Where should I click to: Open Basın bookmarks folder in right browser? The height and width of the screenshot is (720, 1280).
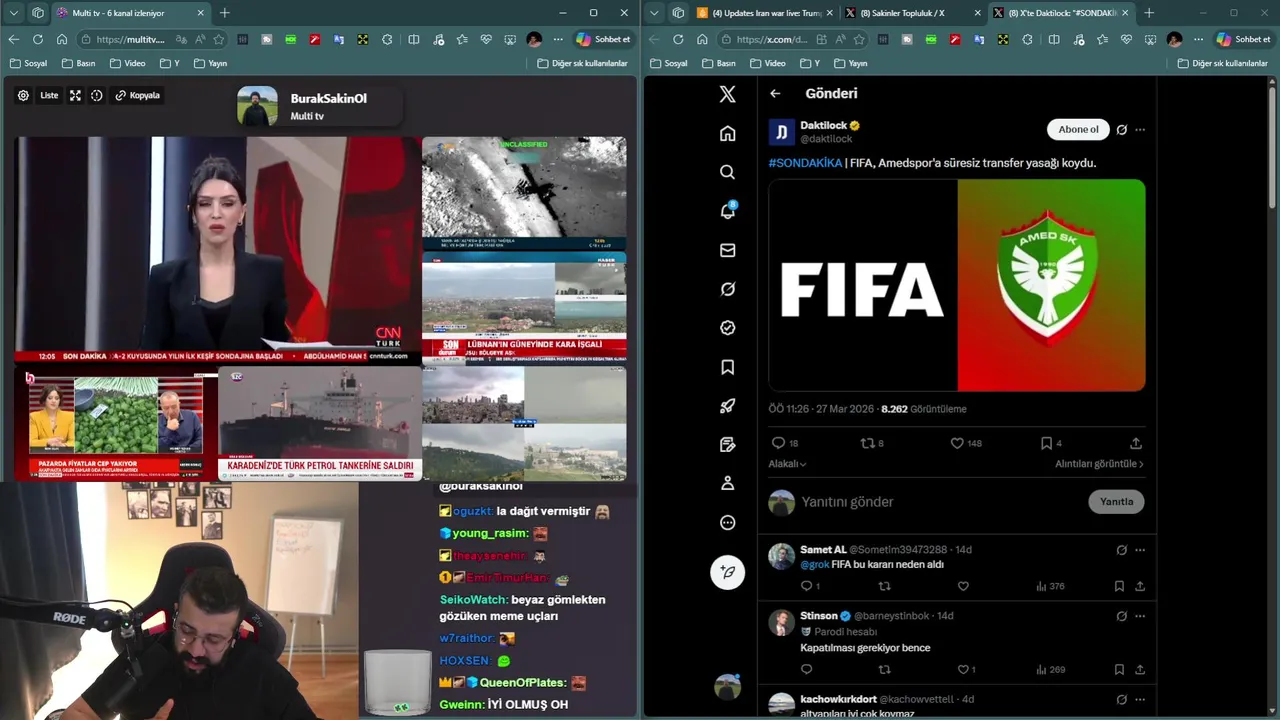718,63
